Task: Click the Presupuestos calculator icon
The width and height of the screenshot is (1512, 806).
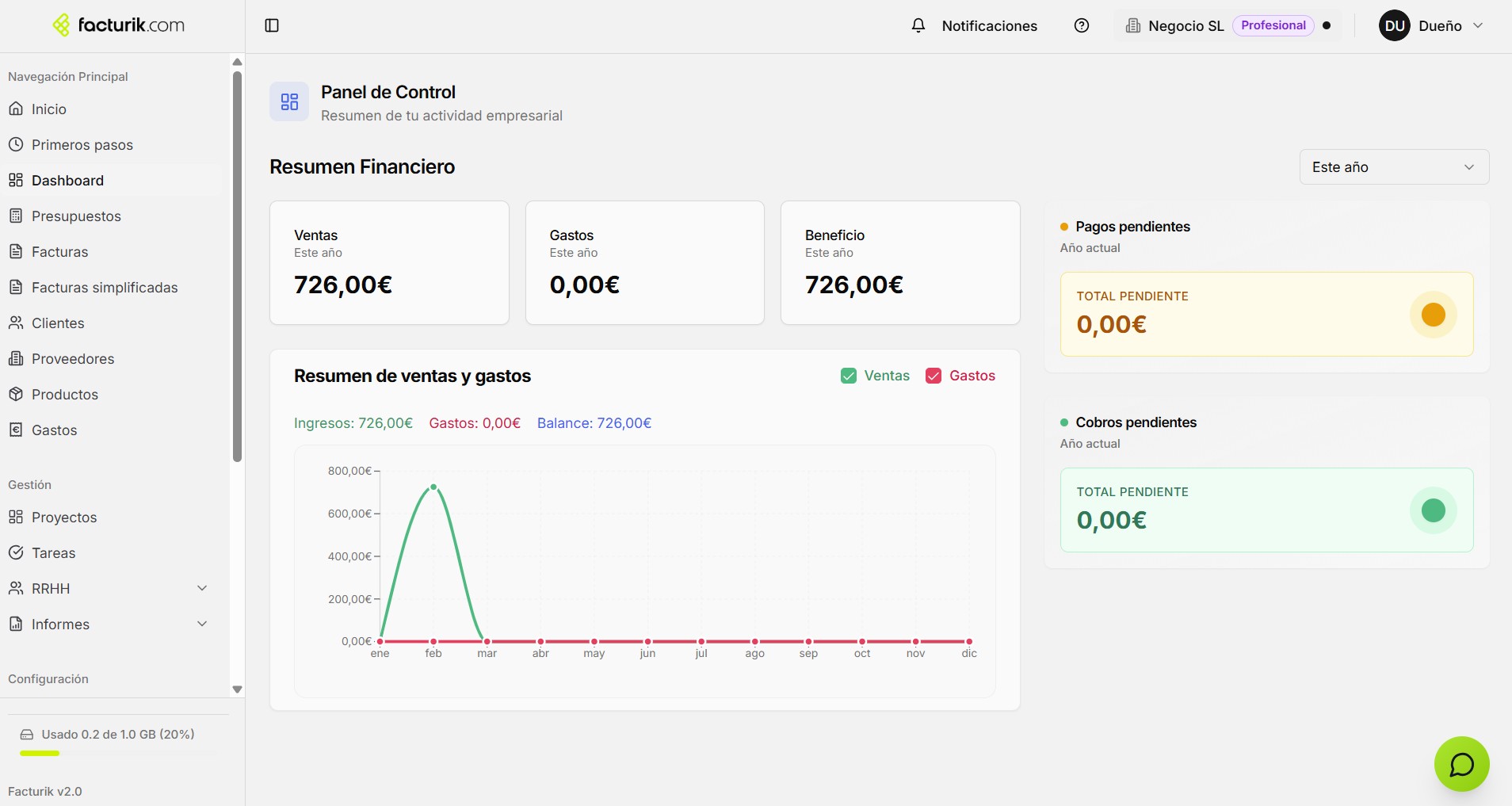Action: click(16, 216)
